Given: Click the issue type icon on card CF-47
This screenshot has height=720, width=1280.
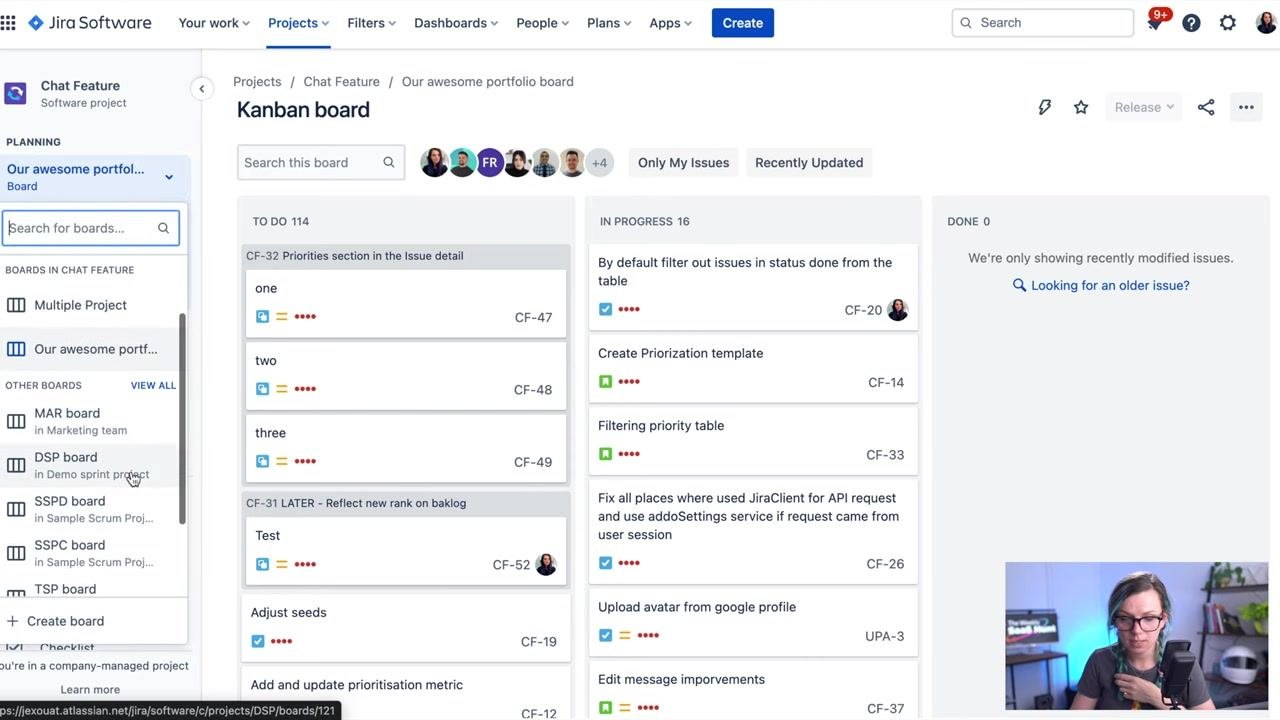Looking at the screenshot, I should pyautogui.click(x=262, y=317).
